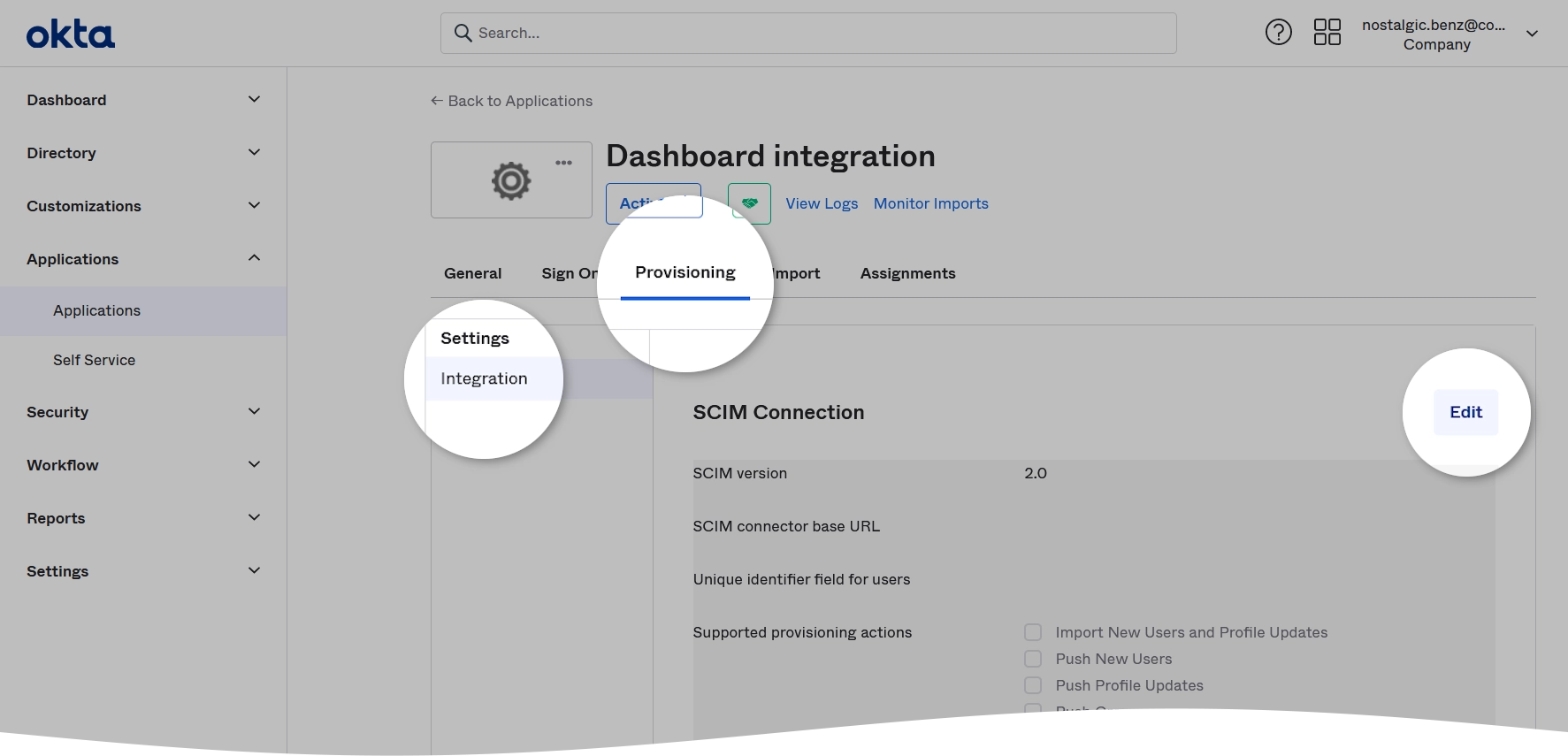
Task: Expand the Settings sidebar section
Action: (143, 571)
